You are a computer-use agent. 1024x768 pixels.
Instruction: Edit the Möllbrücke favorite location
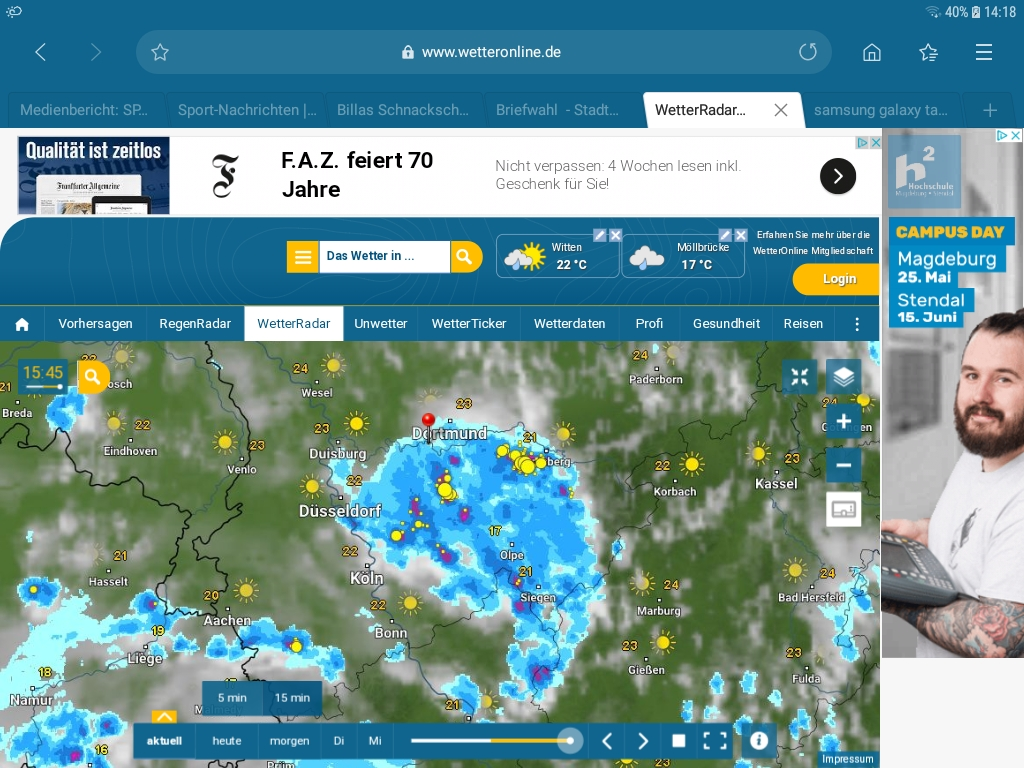tap(725, 235)
